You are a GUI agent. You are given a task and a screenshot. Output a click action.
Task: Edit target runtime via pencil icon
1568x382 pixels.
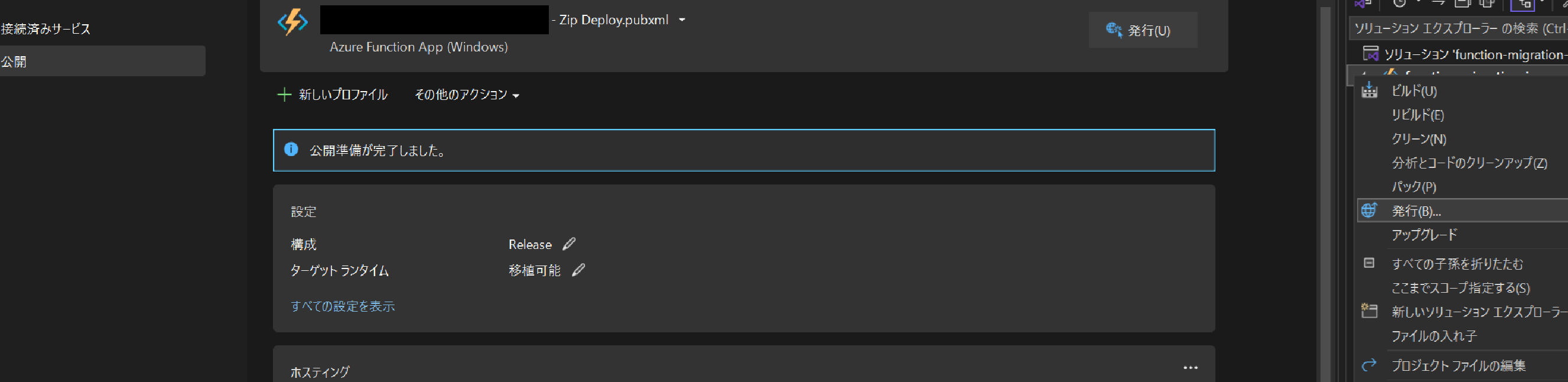click(578, 270)
